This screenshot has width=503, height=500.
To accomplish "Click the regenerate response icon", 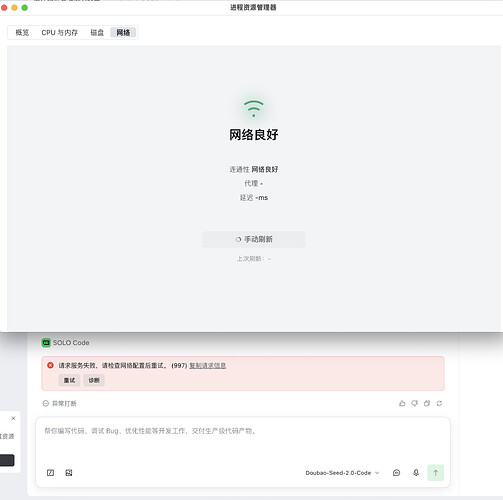I will pos(439,403).
